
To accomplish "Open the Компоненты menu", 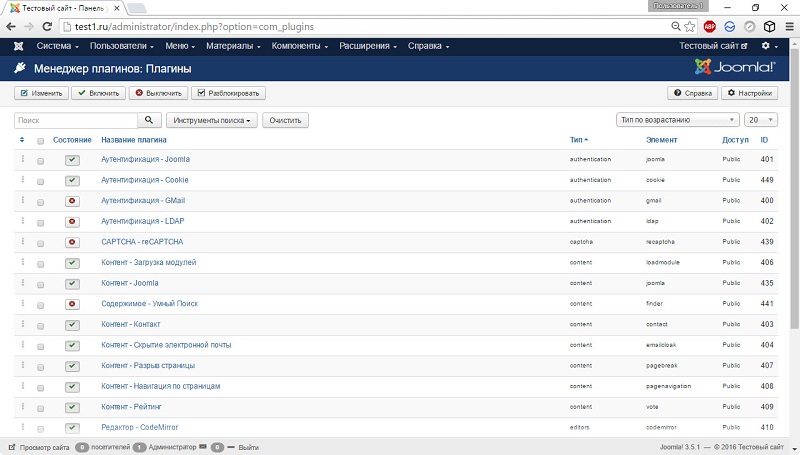I will coord(299,46).
